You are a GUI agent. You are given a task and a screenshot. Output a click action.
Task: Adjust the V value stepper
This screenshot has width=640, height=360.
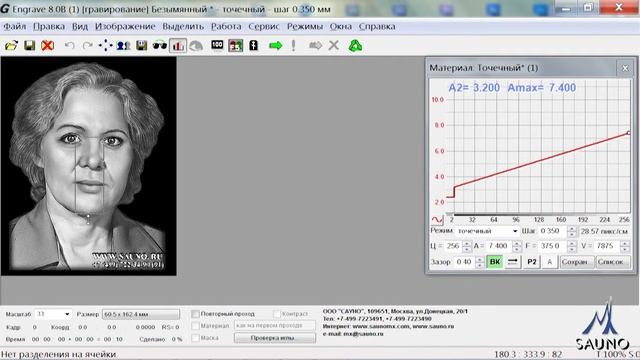click(x=625, y=246)
